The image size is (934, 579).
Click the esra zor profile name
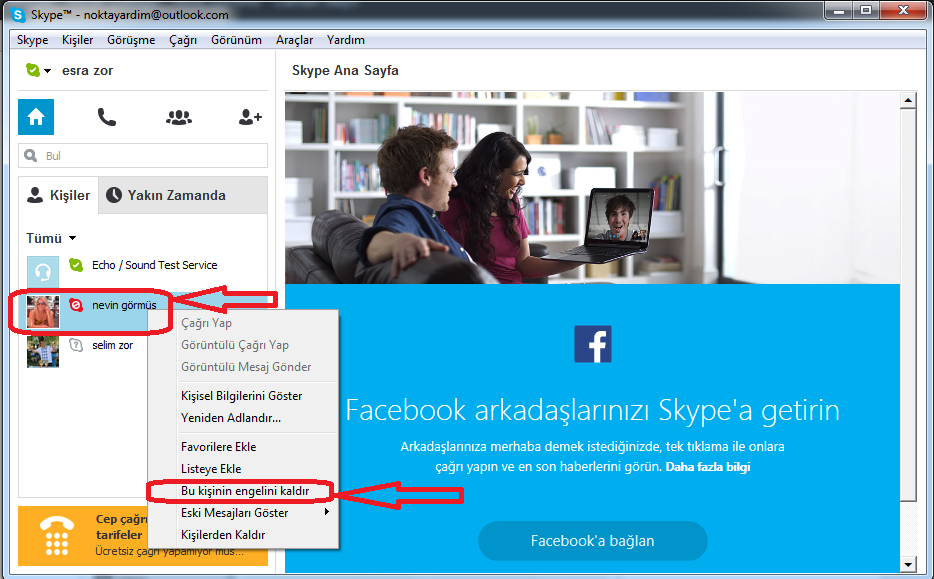coord(88,70)
